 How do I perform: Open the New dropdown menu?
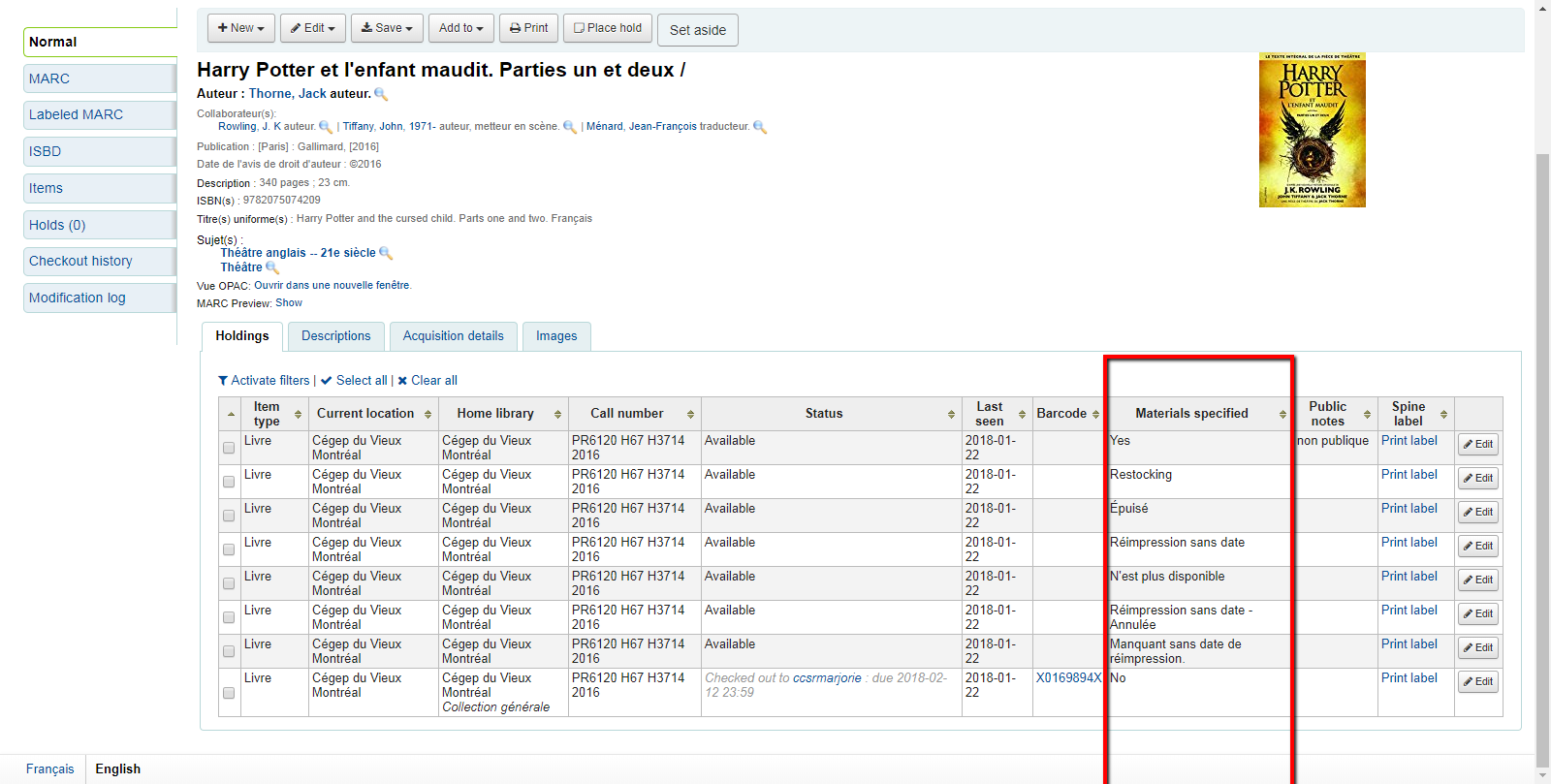pos(240,28)
